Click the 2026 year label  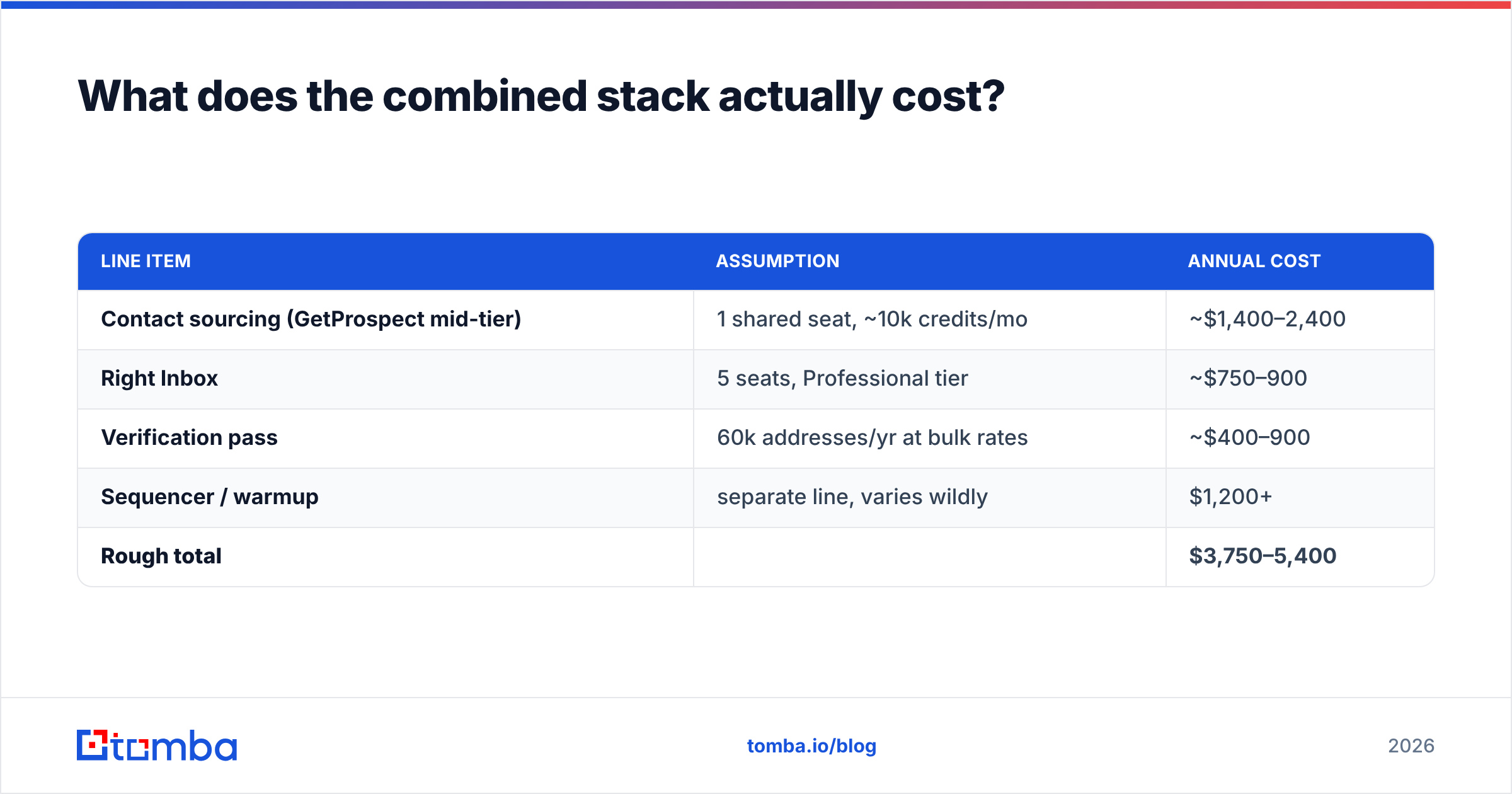click(x=1411, y=746)
